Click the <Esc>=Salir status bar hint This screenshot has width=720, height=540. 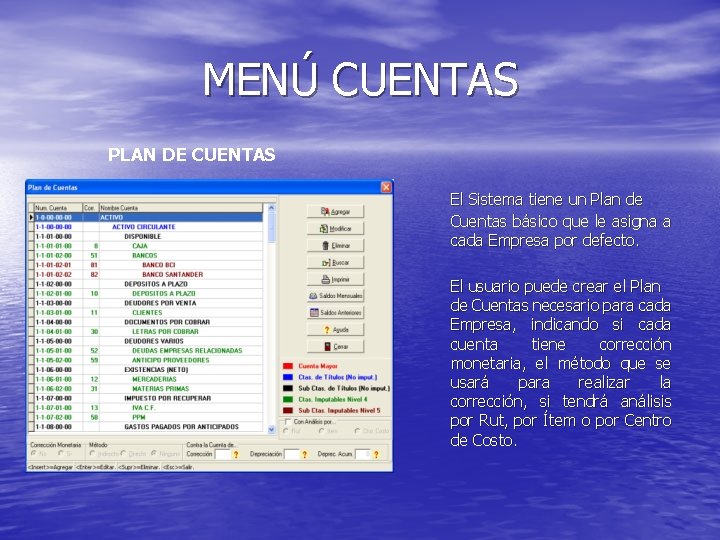pos(179,467)
